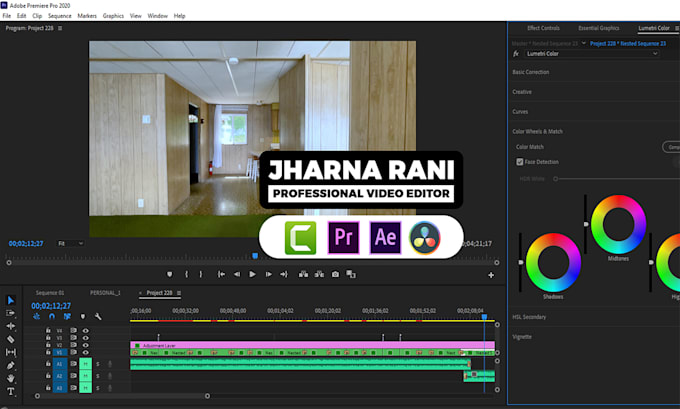Toggle Face Detection checkbox
Viewport: 680px width, 409px height.
[x=520, y=162]
